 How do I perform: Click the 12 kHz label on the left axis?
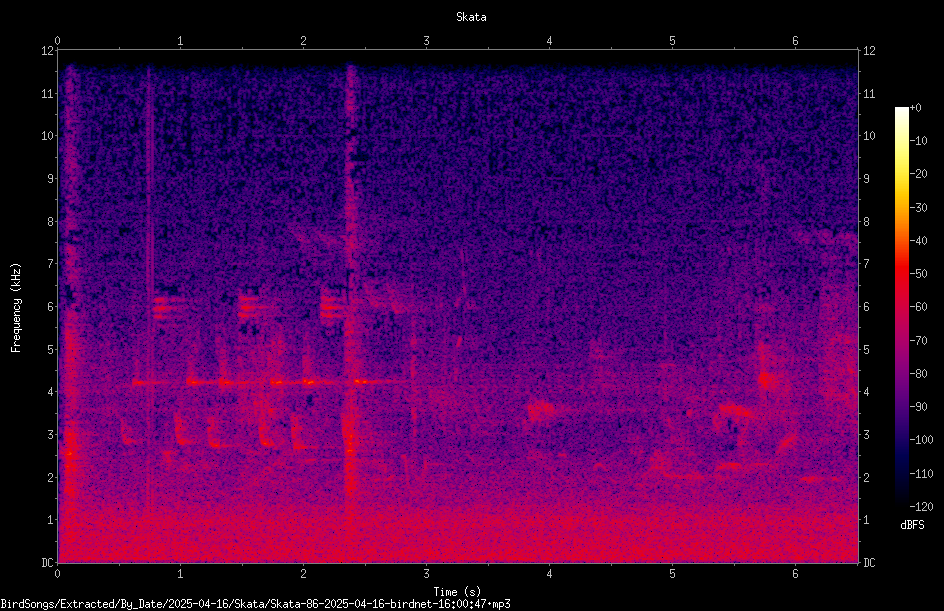click(48, 51)
